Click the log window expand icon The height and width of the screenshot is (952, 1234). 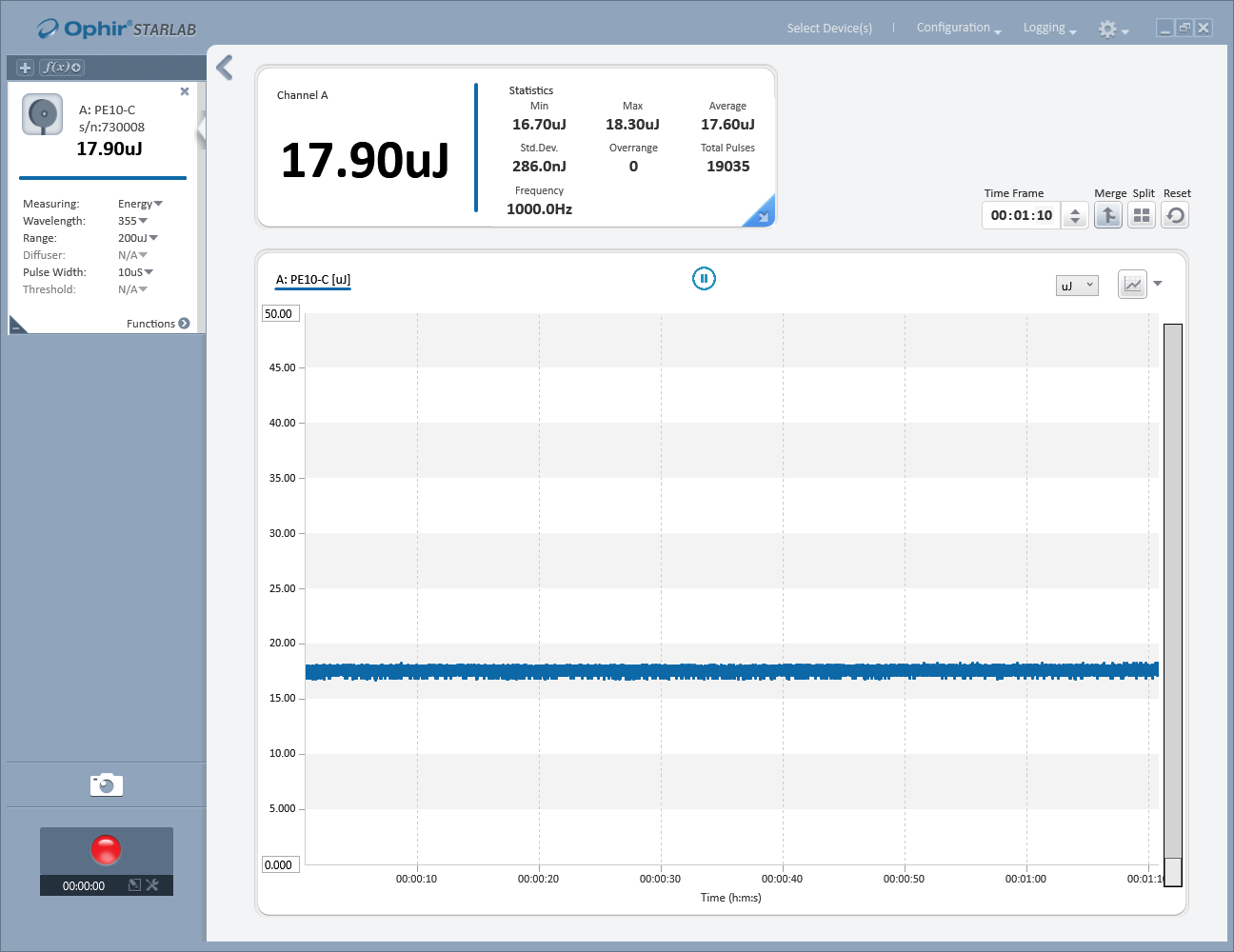[134, 885]
